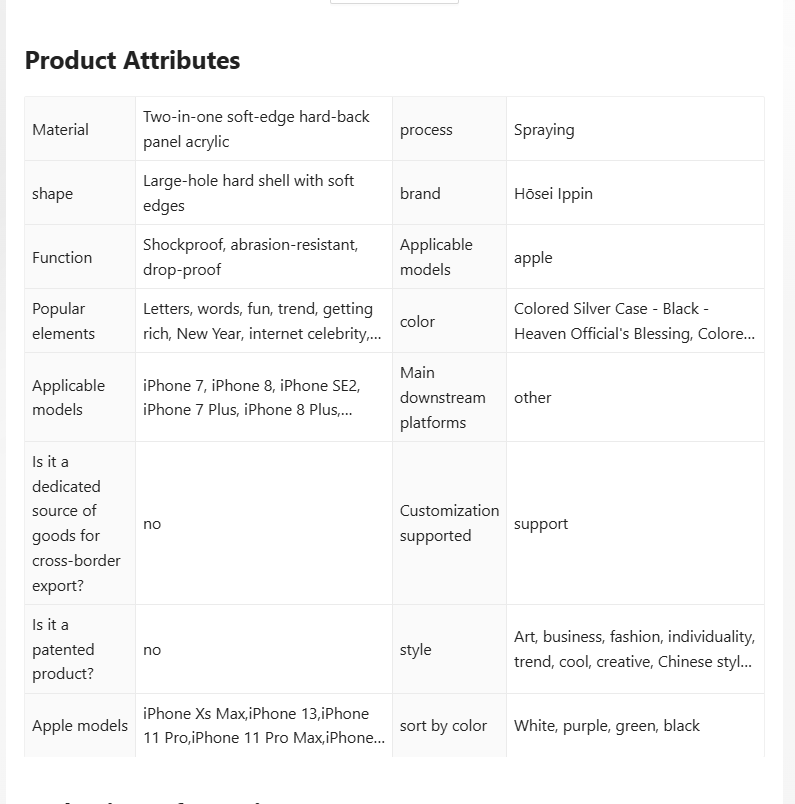Click the brand value Hōsei Ippin
Image resolution: width=795 pixels, height=804 pixels.
point(553,194)
